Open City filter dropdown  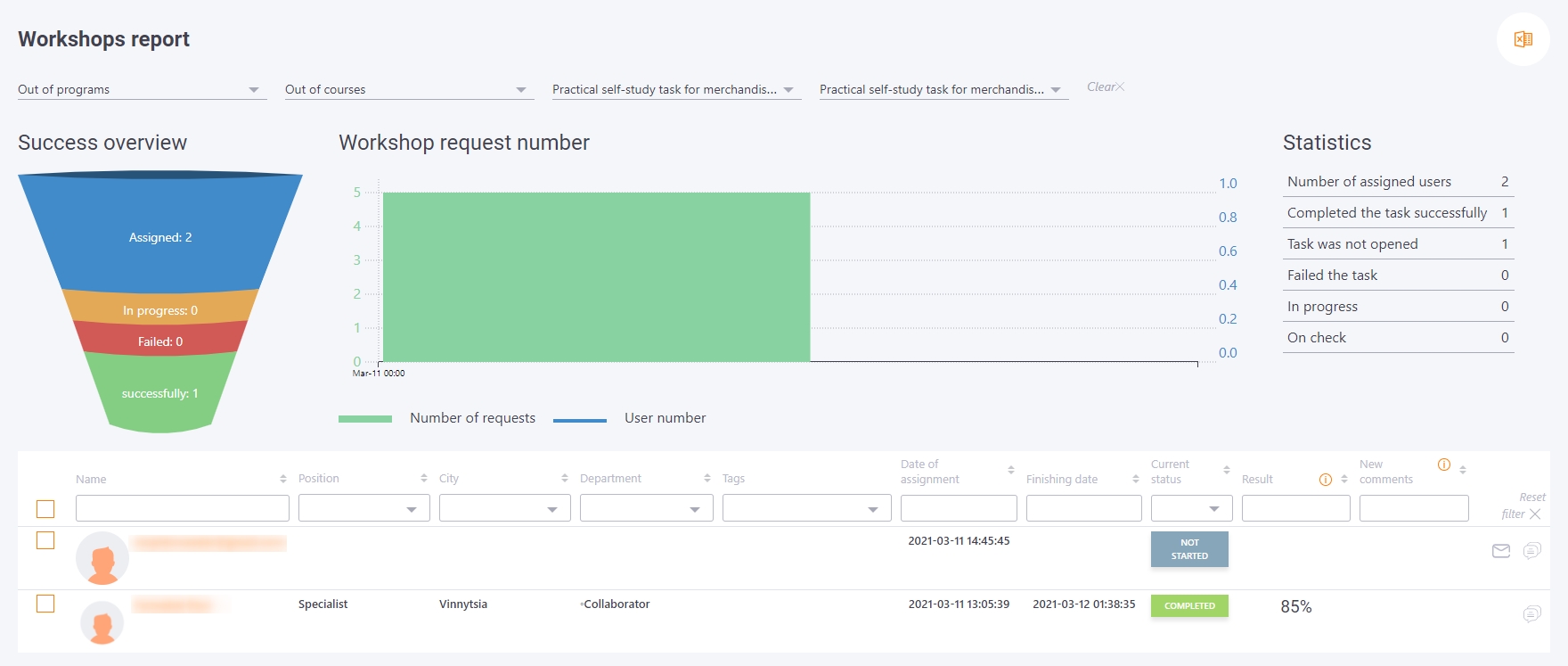pos(505,508)
